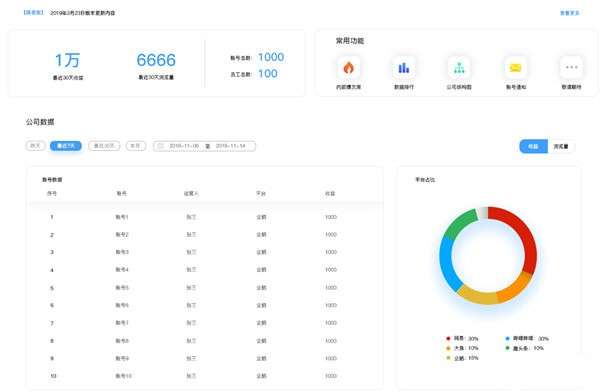Image resolution: width=600 pixels, height=392 pixels.
Task: Open the flame icon shortcut
Action: (348, 68)
